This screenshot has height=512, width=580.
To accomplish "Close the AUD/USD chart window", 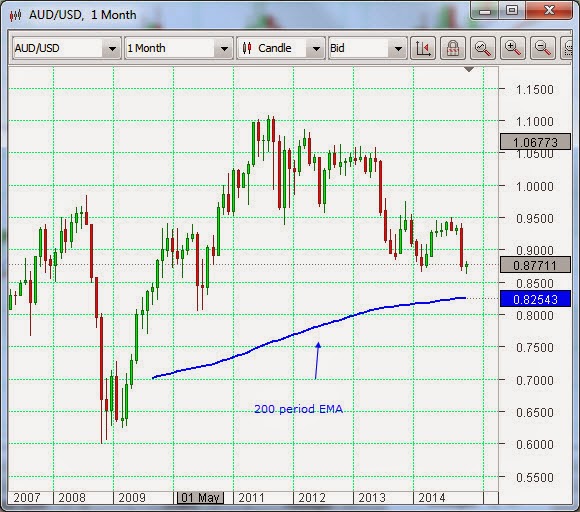I will (x=549, y=11).
